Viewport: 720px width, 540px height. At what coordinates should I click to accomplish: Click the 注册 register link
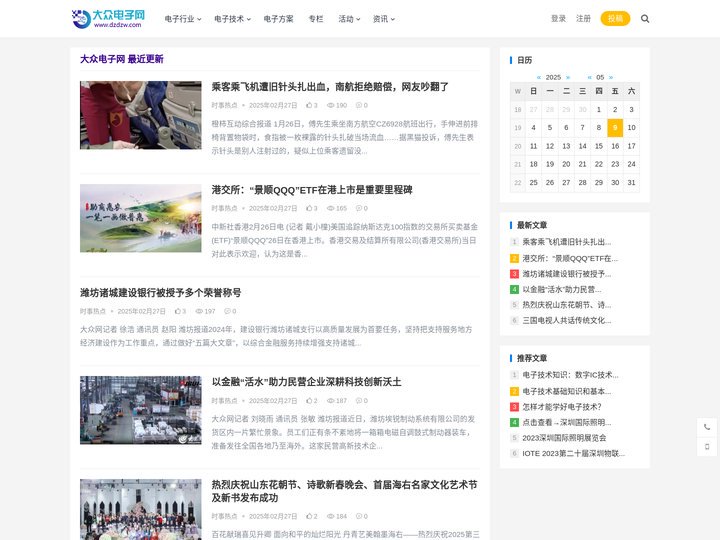click(x=583, y=18)
